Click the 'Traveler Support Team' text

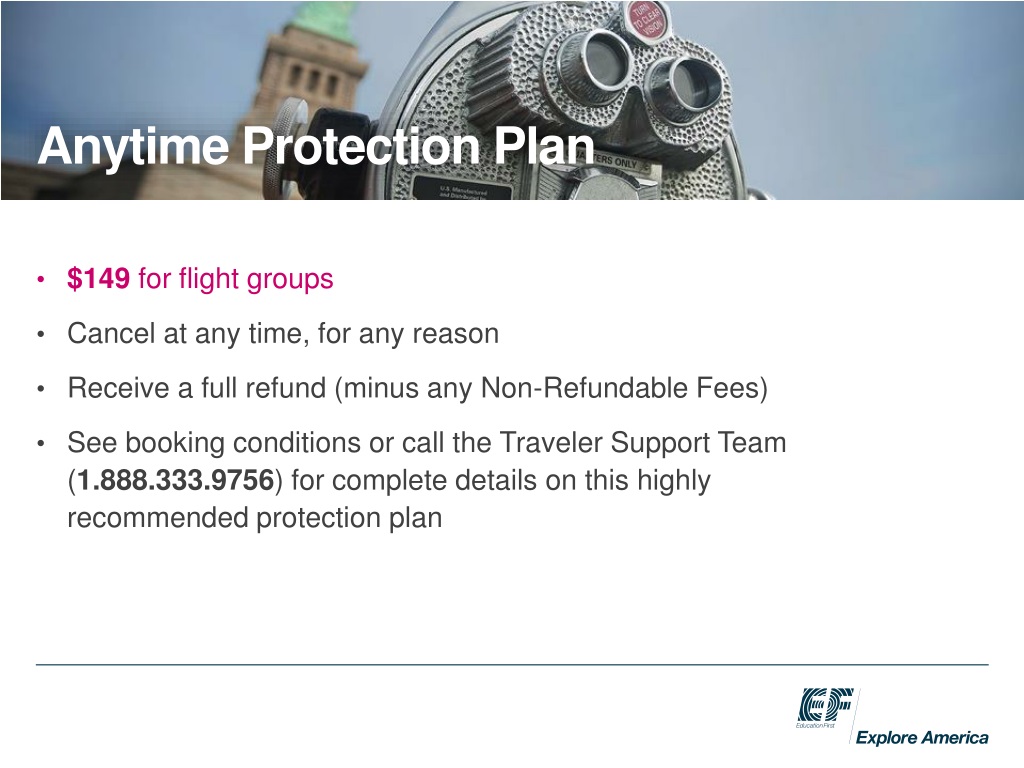pos(642,443)
